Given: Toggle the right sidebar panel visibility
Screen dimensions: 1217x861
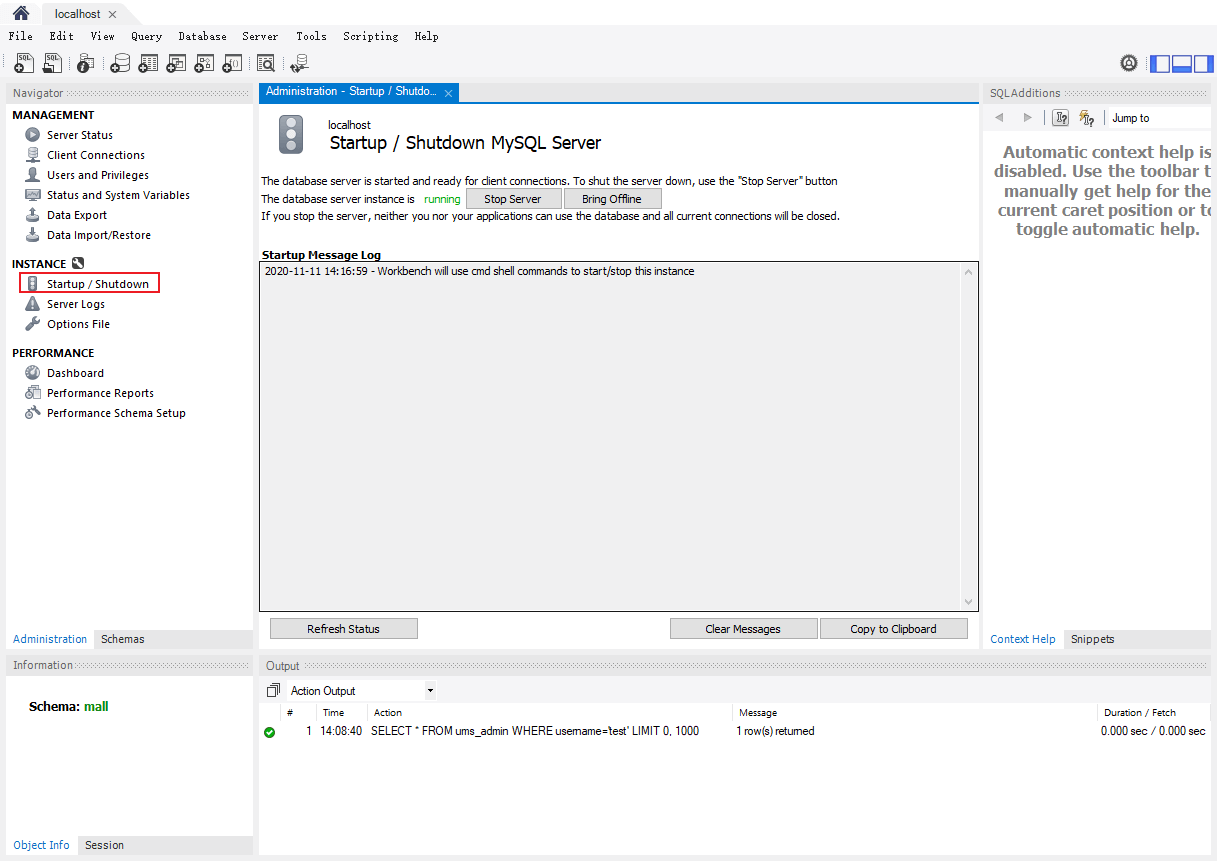Looking at the screenshot, I should 1202,63.
